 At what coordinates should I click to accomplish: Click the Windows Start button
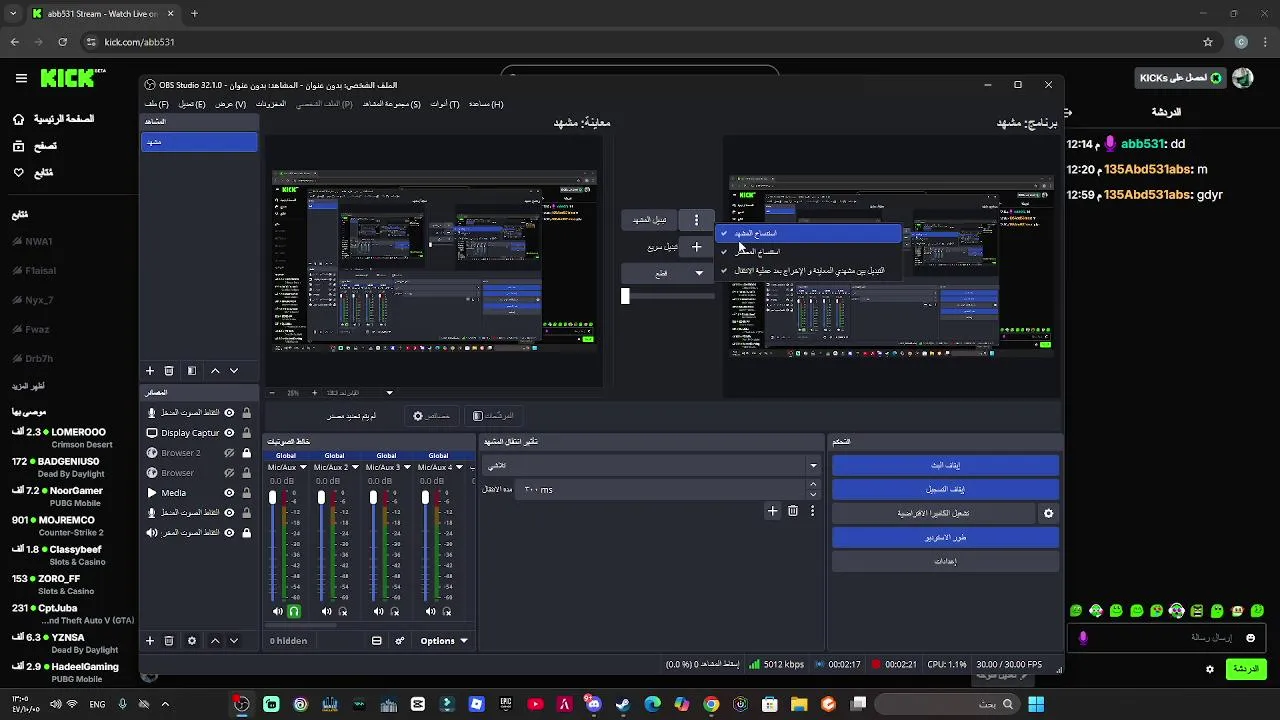pos(1036,704)
